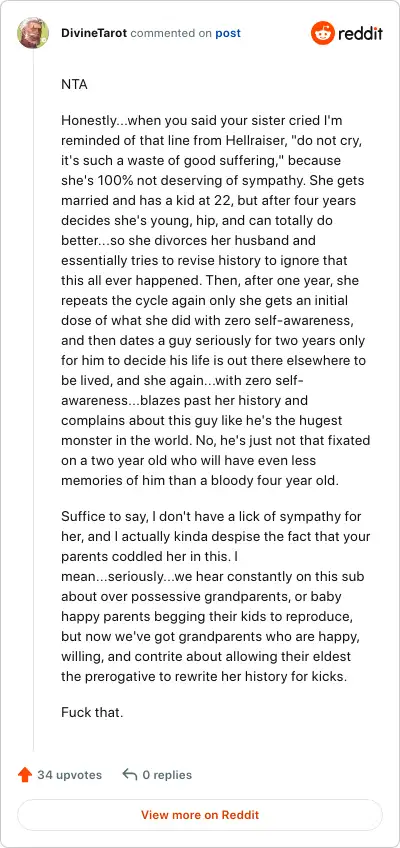
Task: Open the DivineTarot username link
Action: 94,34
